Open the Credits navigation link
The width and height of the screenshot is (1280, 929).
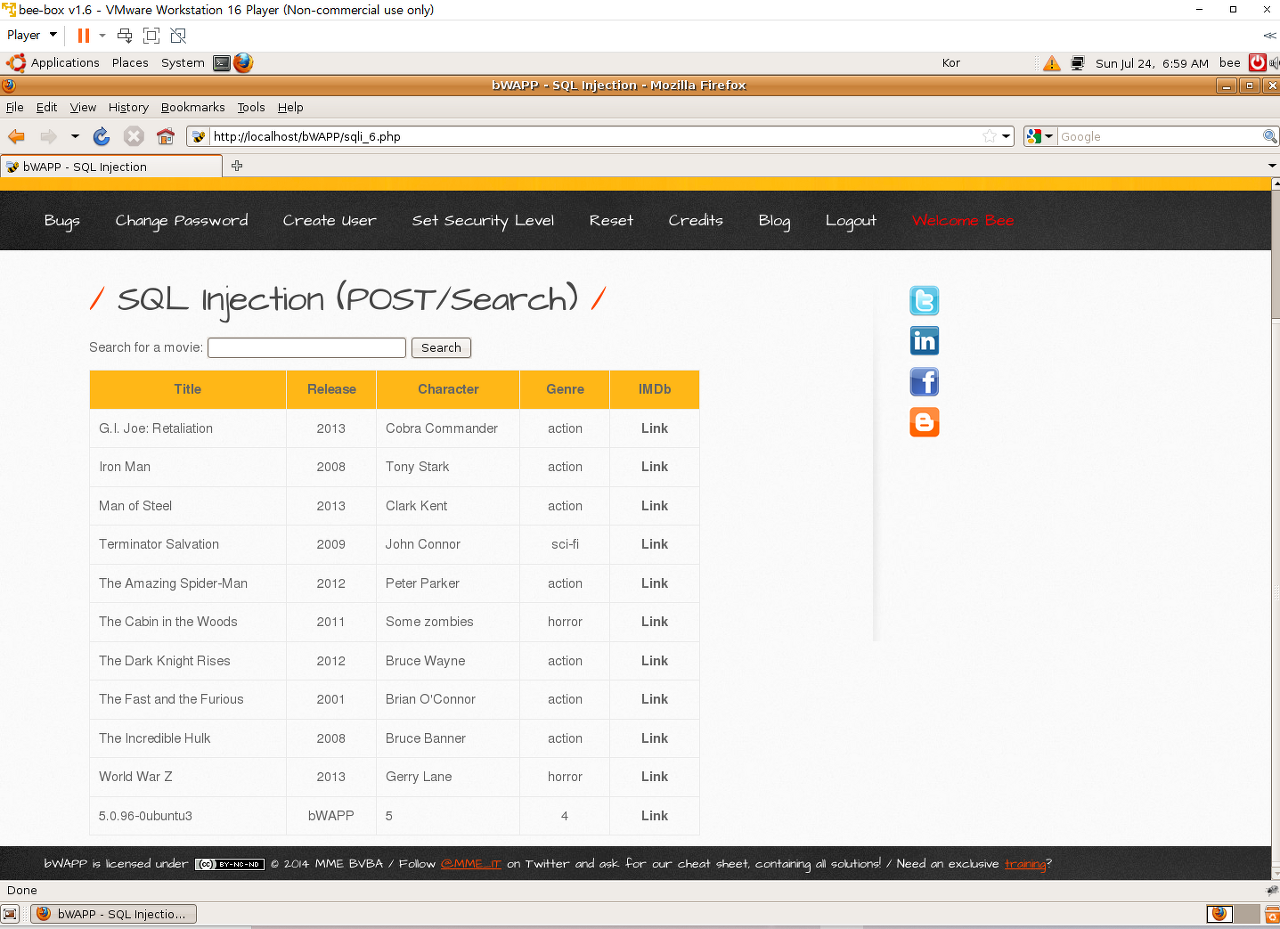click(x=696, y=221)
